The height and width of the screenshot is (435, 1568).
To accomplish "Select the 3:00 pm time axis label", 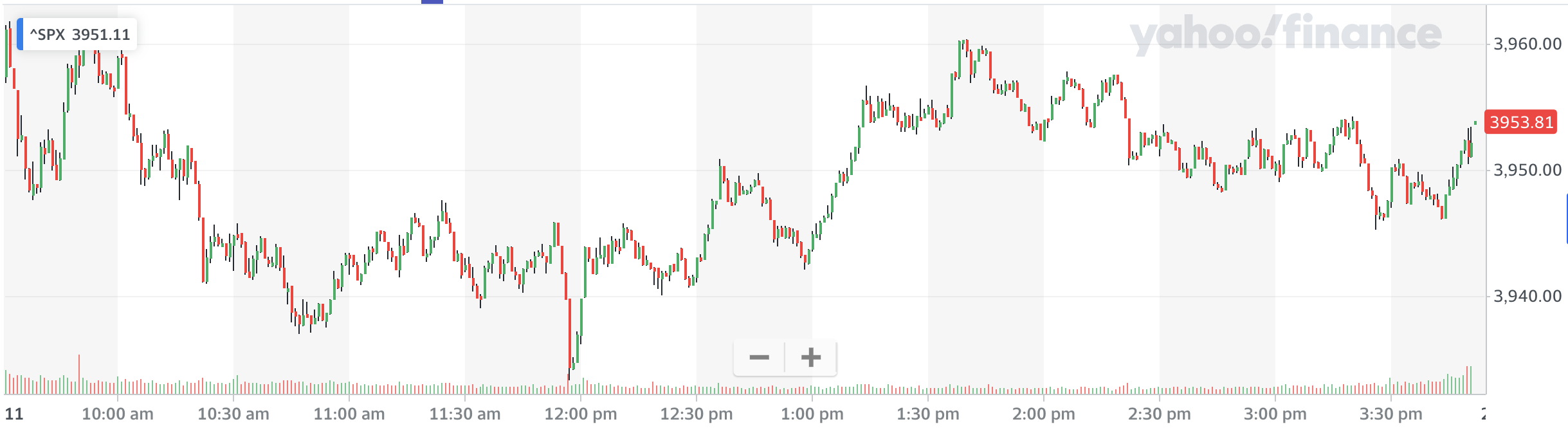I will coord(1275,414).
